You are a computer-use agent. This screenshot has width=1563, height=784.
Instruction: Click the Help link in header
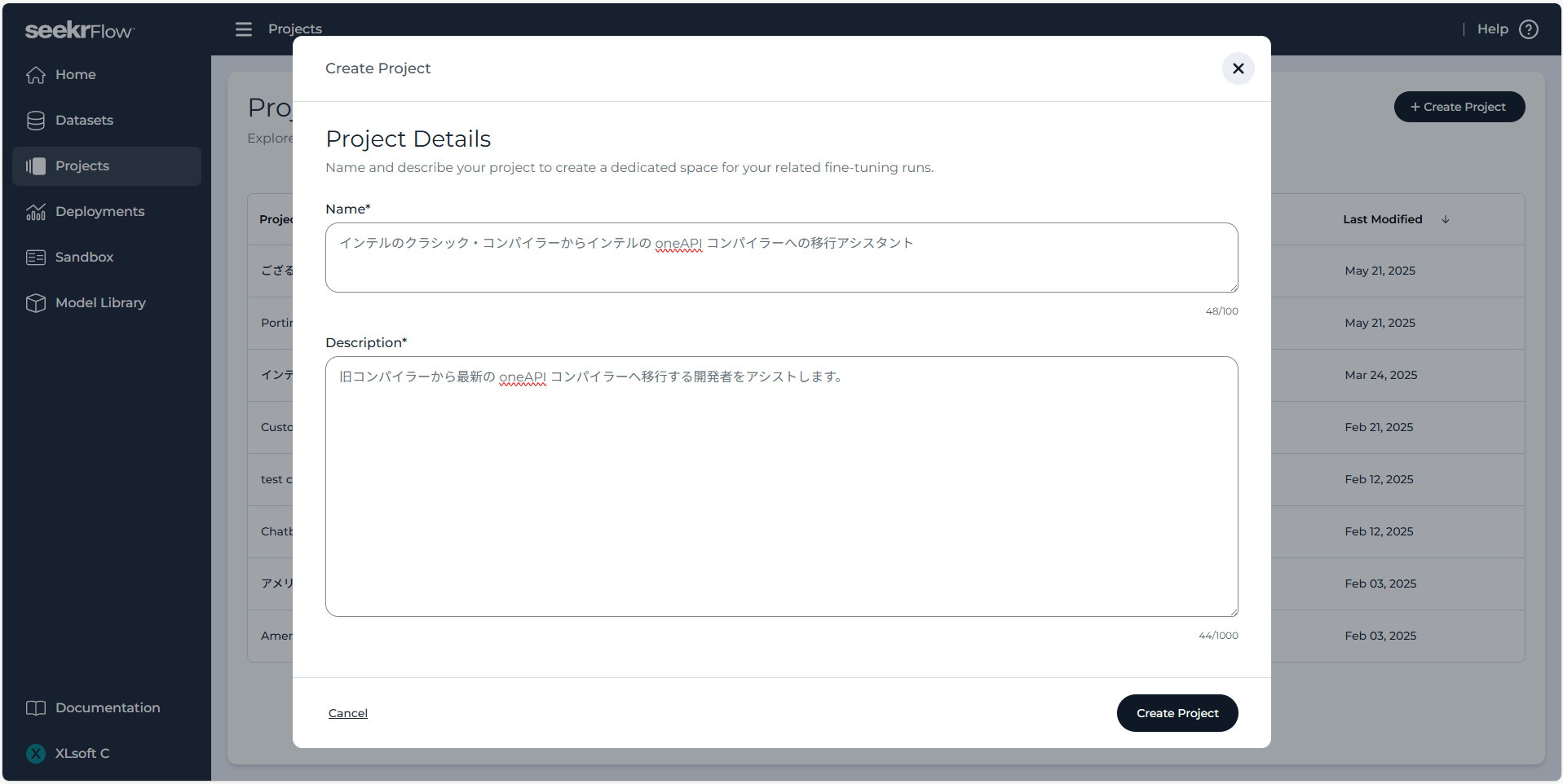[x=1492, y=29]
